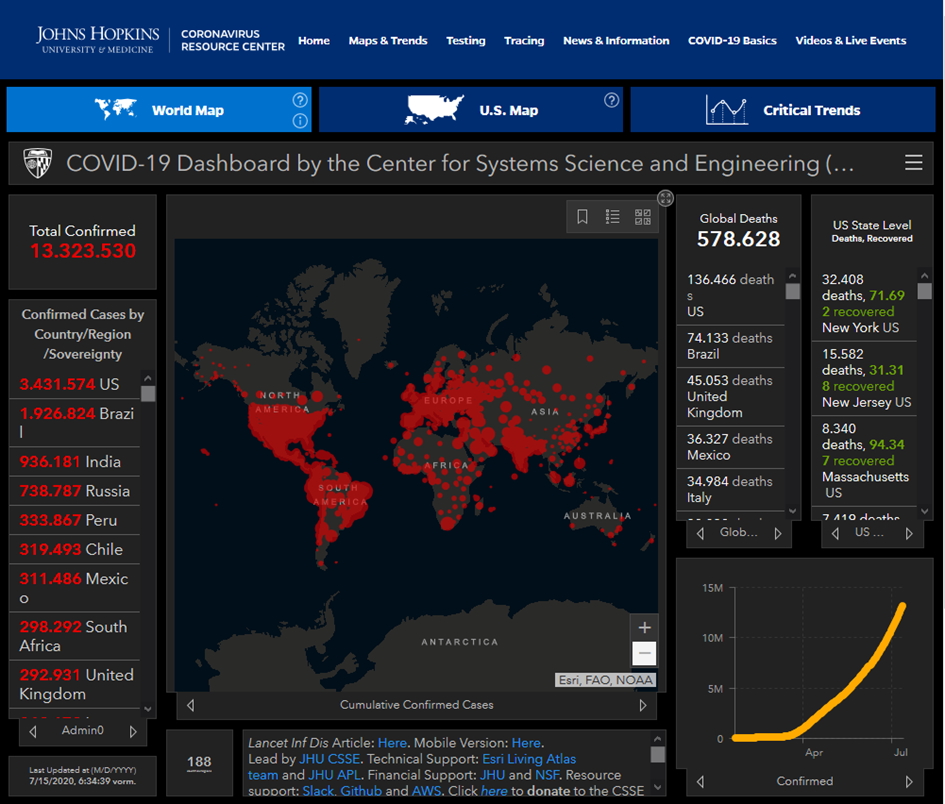Select the New York US state entry

(864, 304)
